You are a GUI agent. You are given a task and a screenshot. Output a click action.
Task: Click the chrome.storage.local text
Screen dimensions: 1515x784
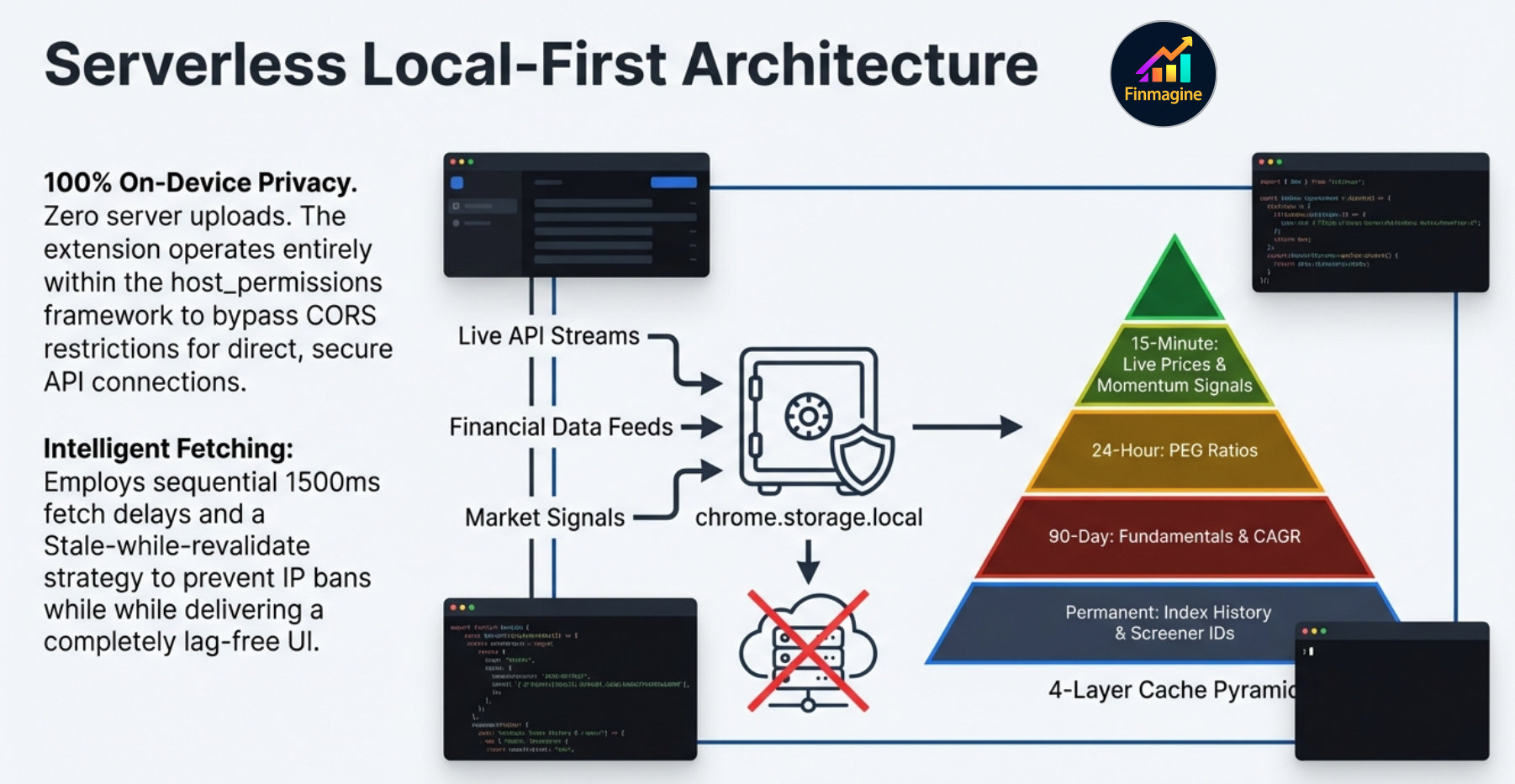click(808, 518)
